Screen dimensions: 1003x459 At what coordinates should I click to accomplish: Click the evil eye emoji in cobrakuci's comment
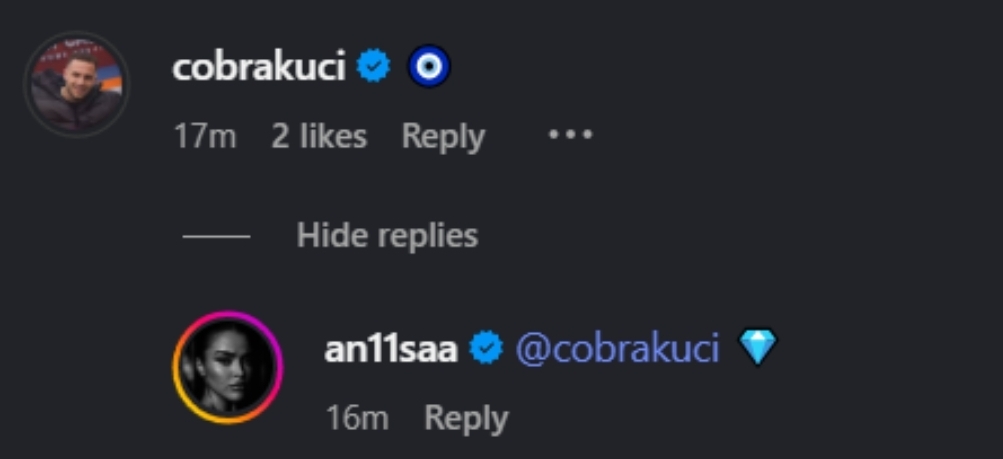pyautogui.click(x=429, y=68)
